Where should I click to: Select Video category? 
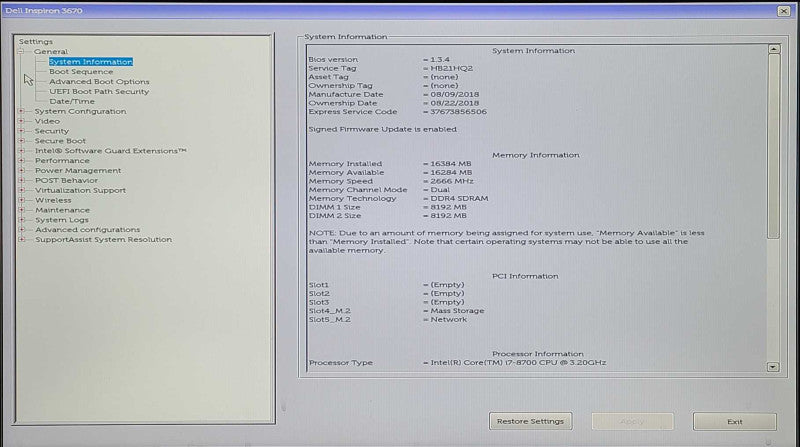(47, 121)
